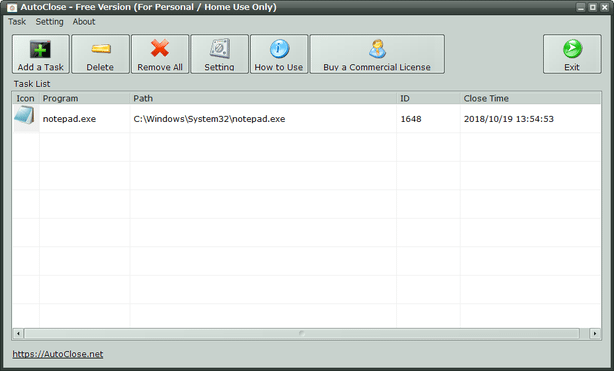Click the right arrow of horizontal scrollbar

595,334
